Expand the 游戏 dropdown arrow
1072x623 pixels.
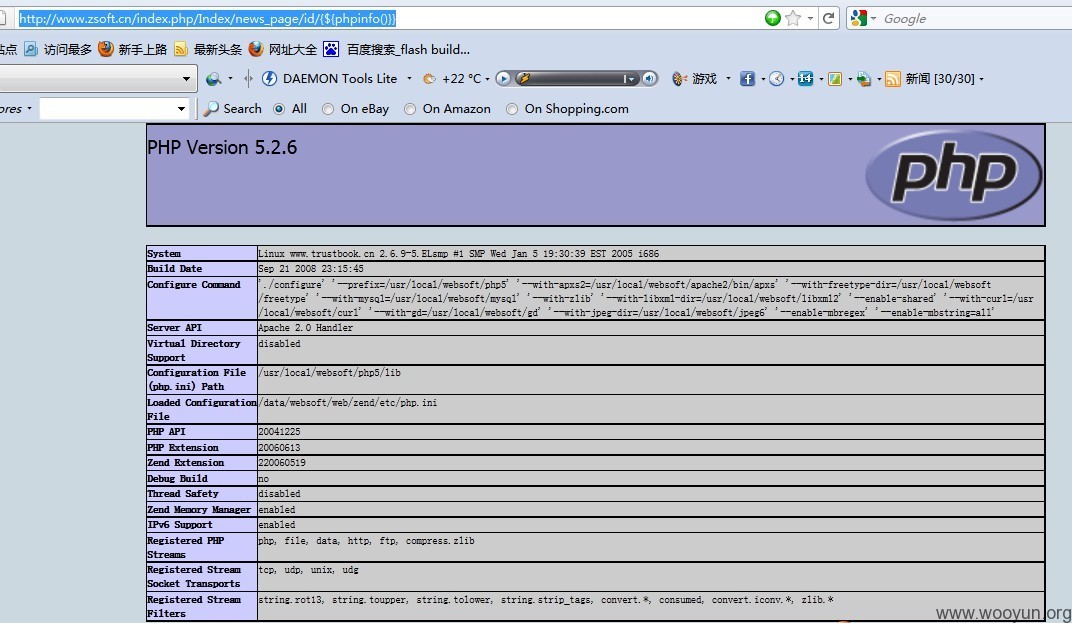coord(727,79)
